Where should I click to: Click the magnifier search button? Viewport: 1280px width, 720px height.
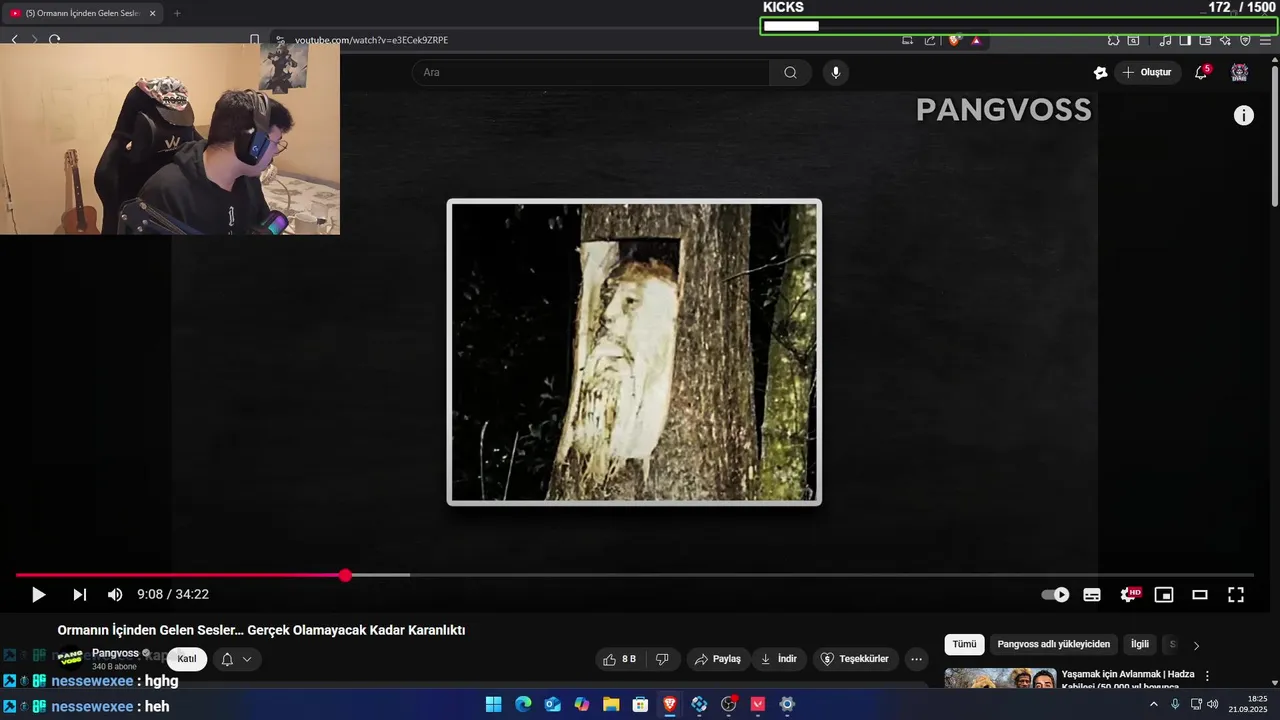click(x=791, y=72)
